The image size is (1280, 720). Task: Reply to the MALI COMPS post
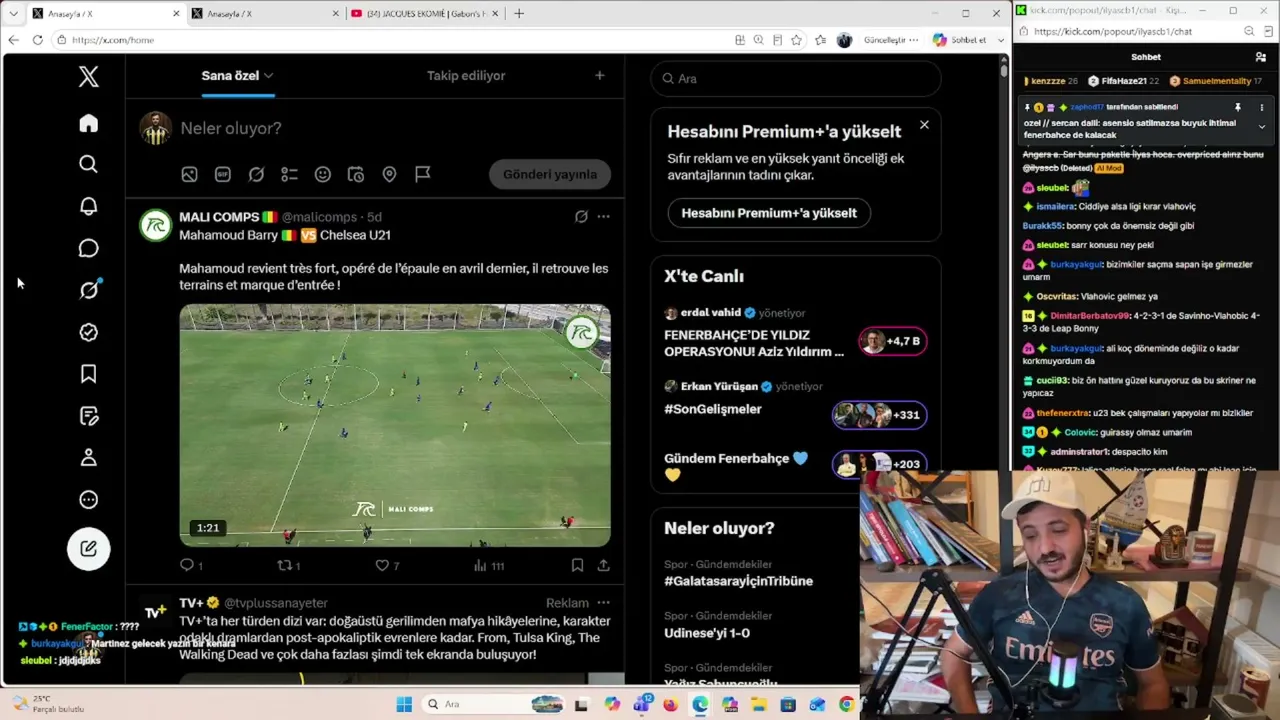pyautogui.click(x=191, y=565)
